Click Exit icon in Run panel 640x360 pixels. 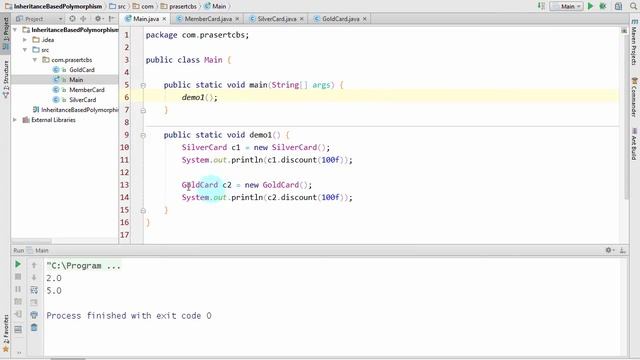[x=18, y=314]
